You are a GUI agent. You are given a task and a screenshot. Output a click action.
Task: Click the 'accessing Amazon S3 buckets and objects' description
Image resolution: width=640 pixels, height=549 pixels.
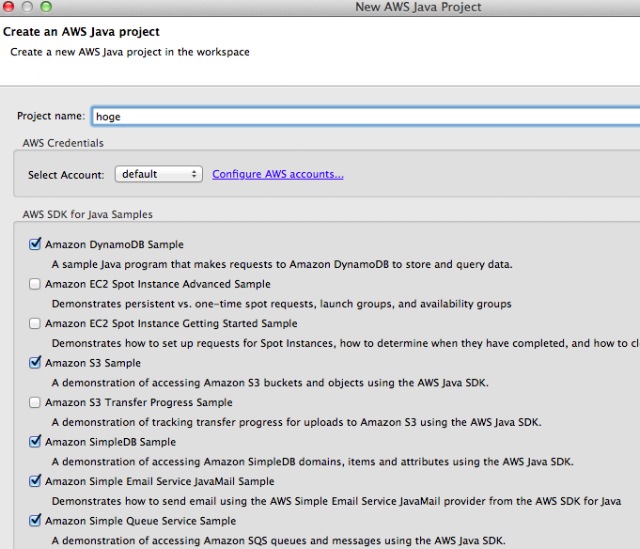pos(270,383)
